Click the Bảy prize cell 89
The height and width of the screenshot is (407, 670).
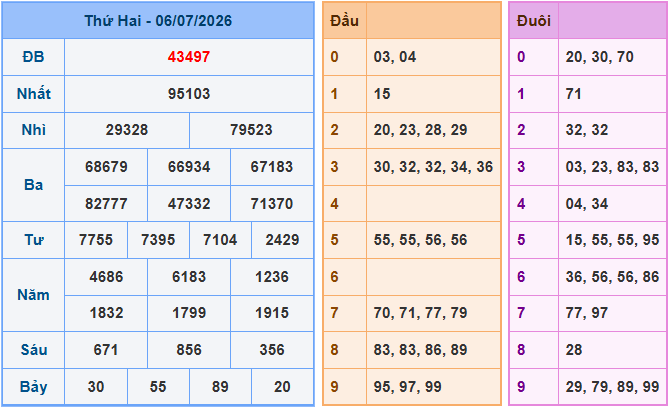[x=220, y=387]
